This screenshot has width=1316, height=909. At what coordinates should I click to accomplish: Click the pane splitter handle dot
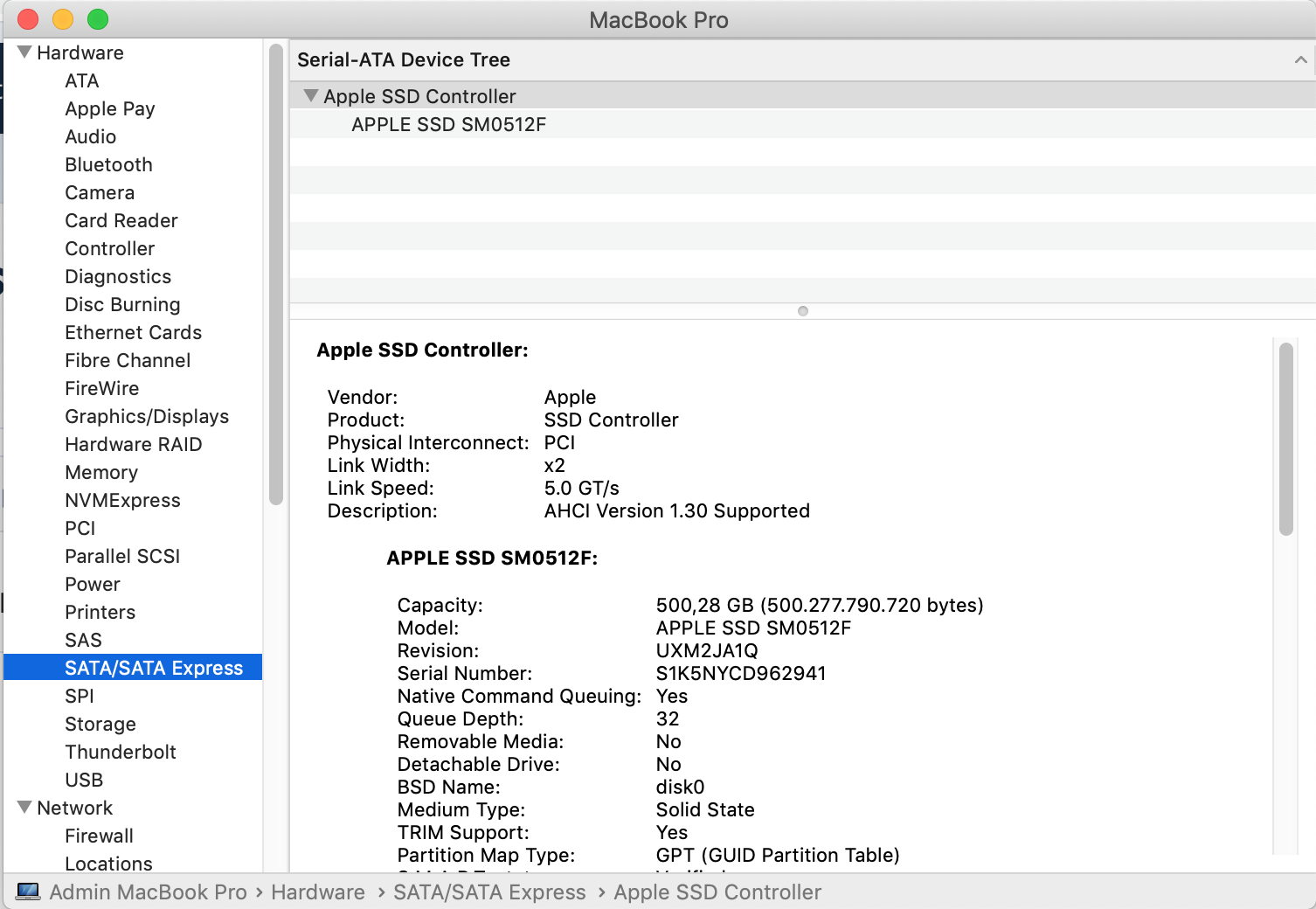pos(803,311)
